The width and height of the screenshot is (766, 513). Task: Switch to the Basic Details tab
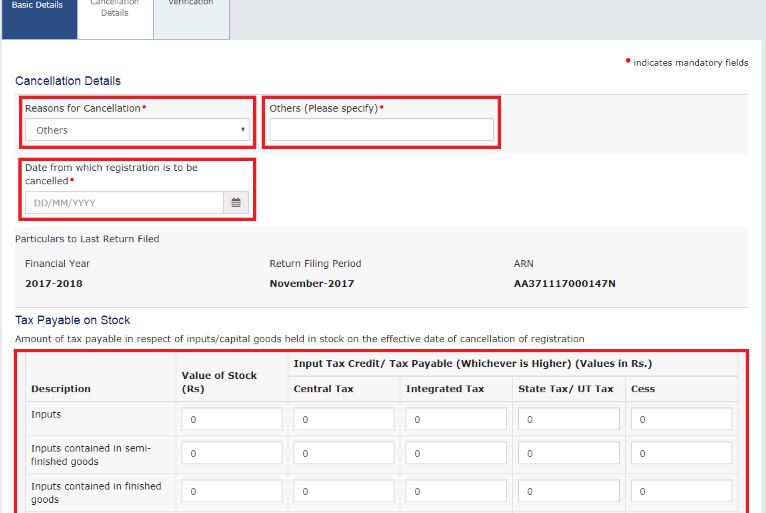(38, 7)
